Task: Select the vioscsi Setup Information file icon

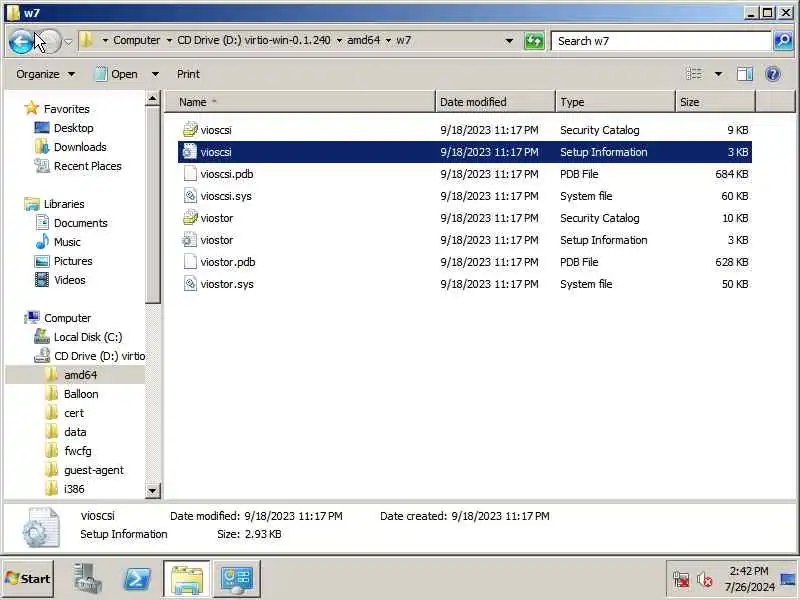Action: (x=190, y=152)
